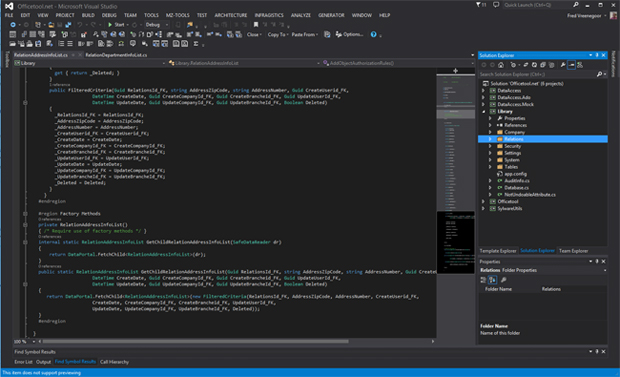Click Solution Explorer search magnifier icon
Screen dimensions: 620x377
tap(599, 74)
